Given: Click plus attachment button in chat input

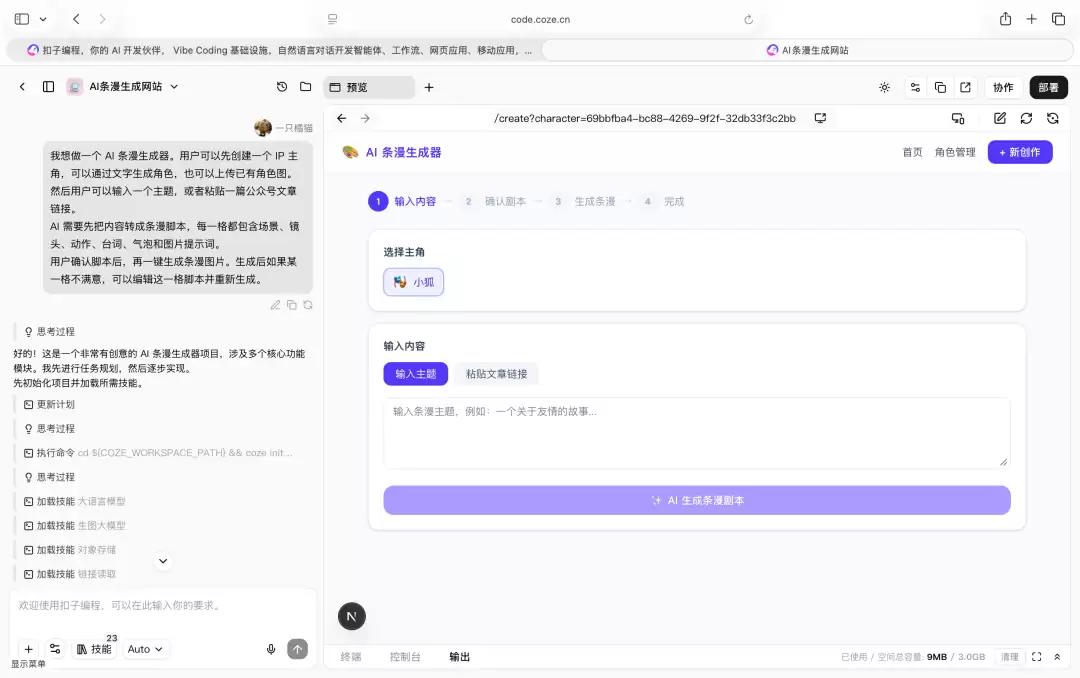Looking at the screenshot, I should coord(28,649).
